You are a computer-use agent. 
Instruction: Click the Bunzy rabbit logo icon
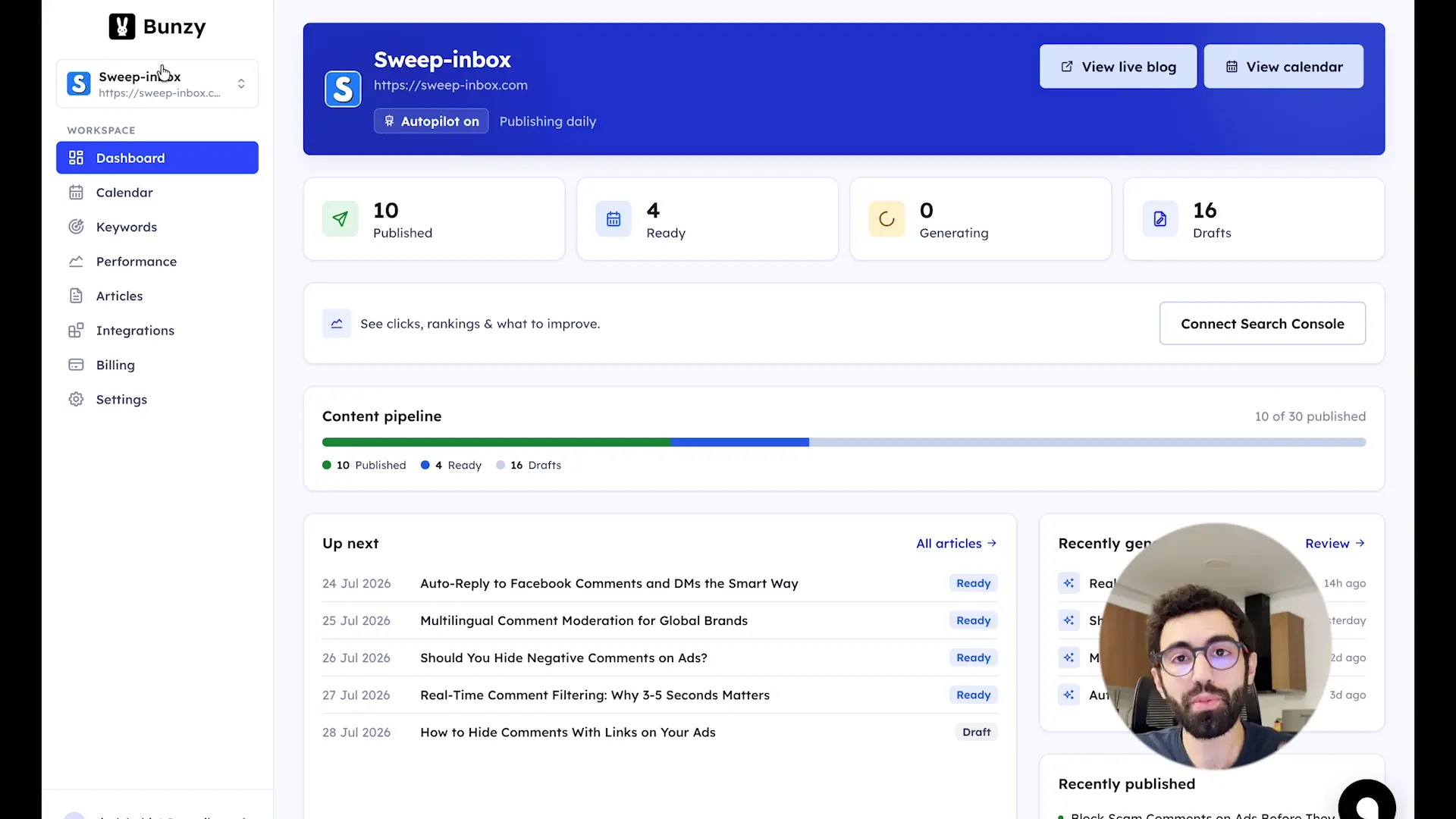[x=122, y=27]
